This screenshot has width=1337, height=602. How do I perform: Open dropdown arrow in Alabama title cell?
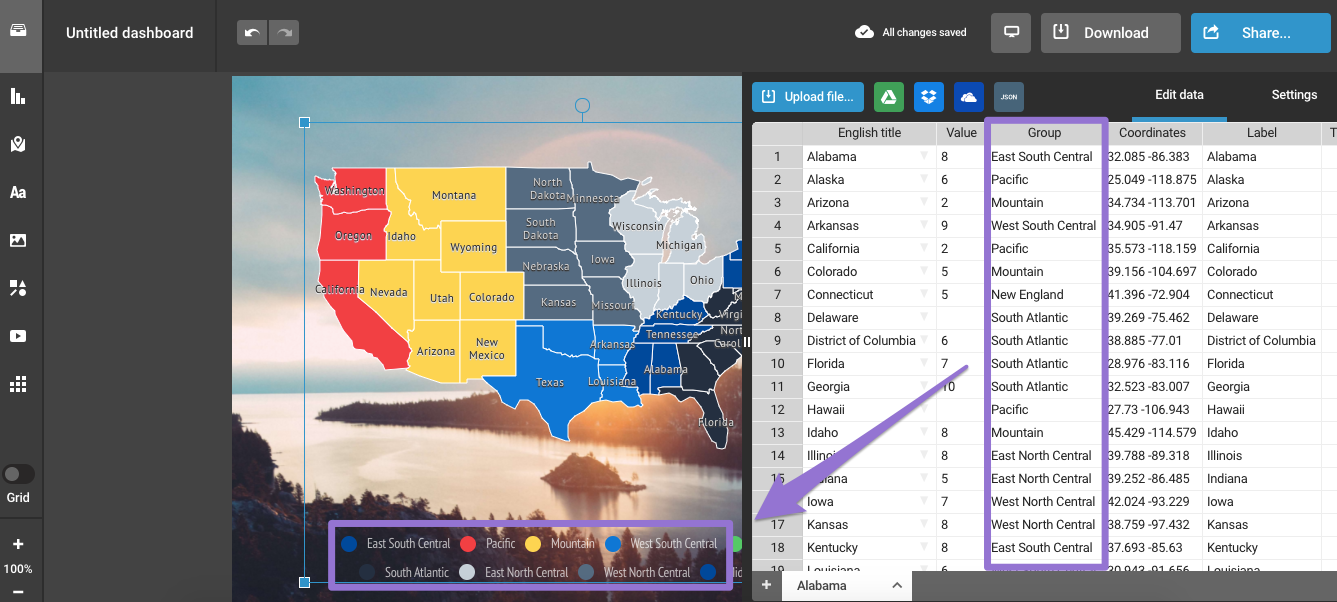(x=924, y=157)
